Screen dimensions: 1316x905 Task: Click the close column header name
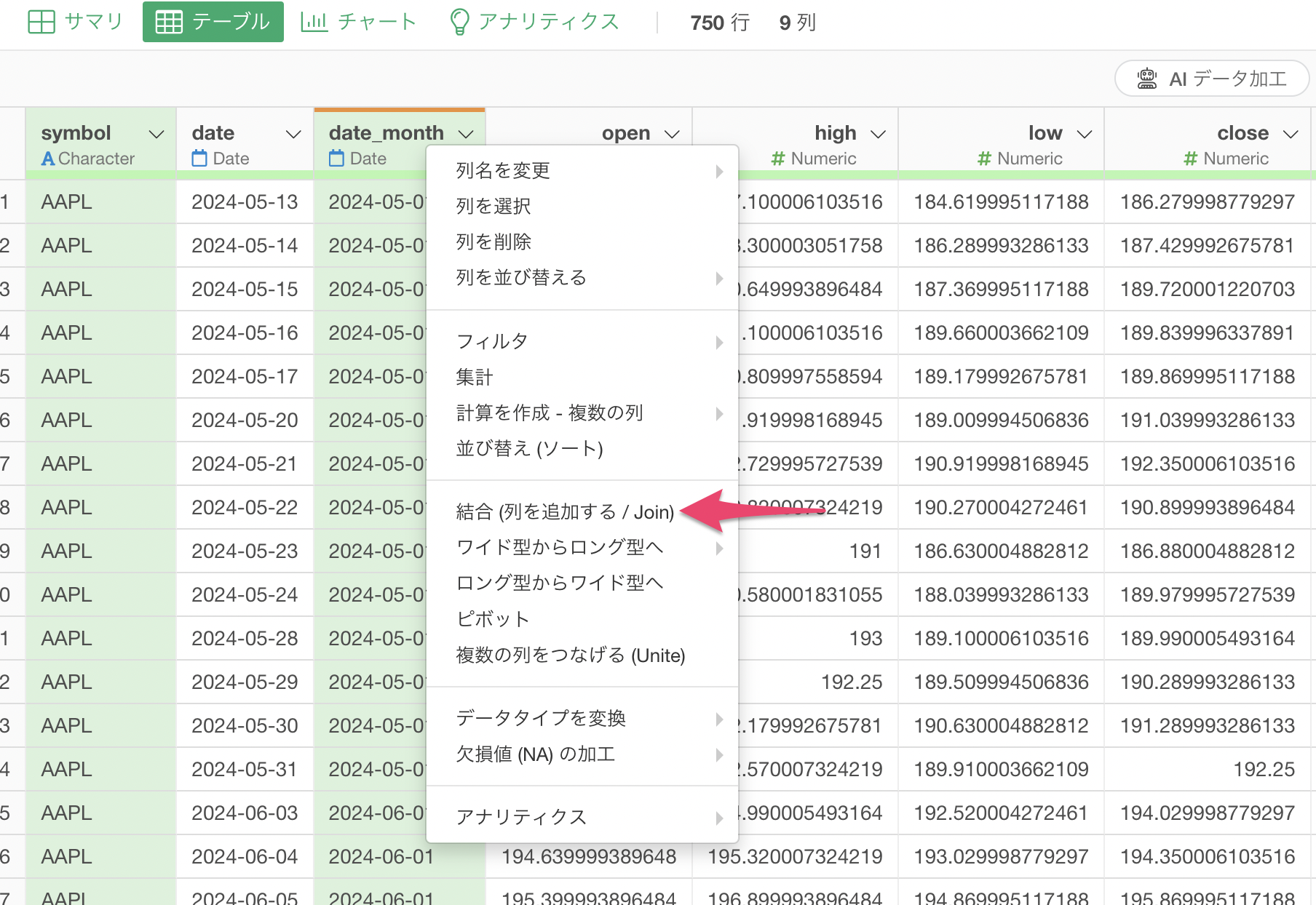(x=1242, y=133)
